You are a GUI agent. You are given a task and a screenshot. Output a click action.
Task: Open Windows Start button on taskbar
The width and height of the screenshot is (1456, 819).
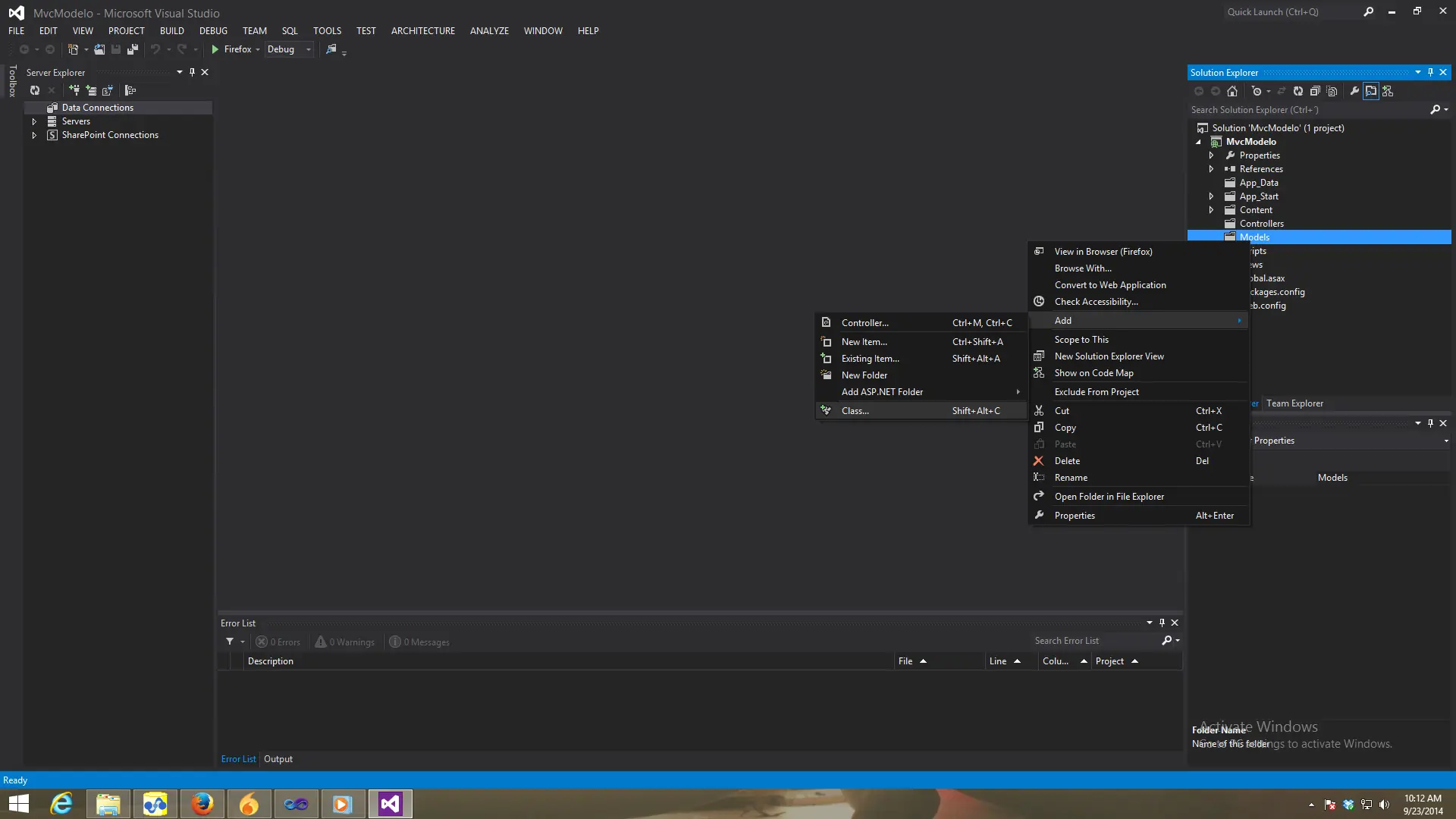19,804
